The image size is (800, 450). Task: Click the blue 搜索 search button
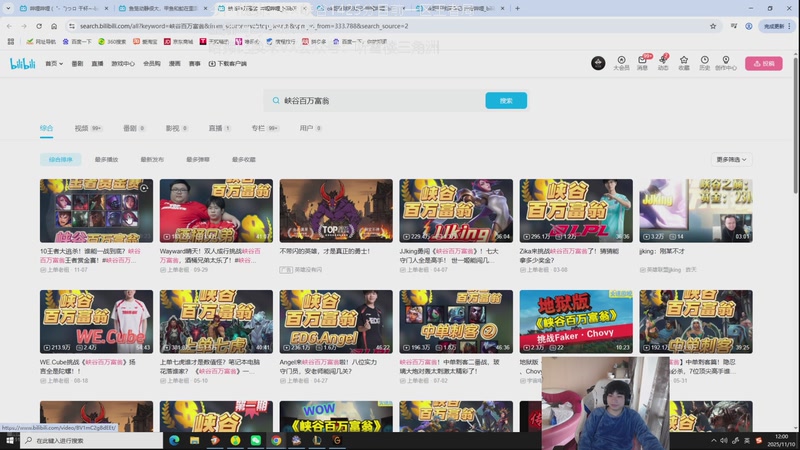506,101
